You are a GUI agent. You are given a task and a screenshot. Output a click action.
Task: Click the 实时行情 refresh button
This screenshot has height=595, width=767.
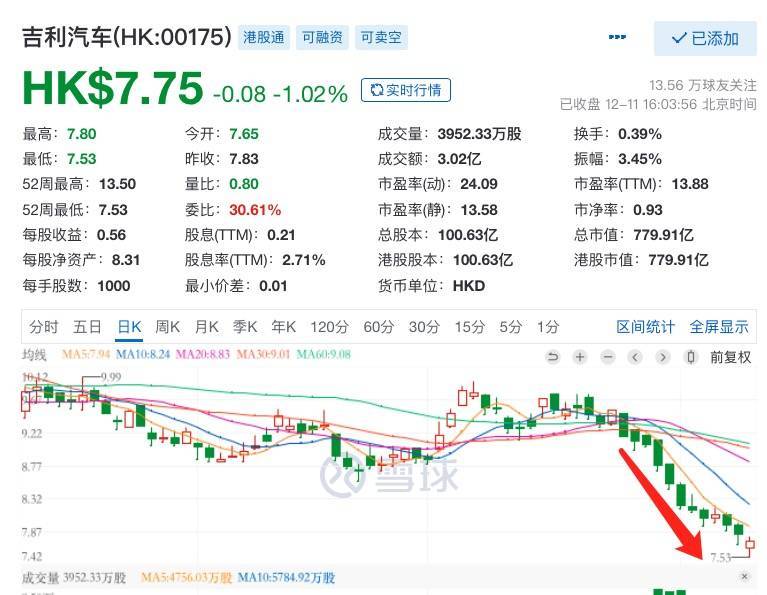click(x=406, y=90)
